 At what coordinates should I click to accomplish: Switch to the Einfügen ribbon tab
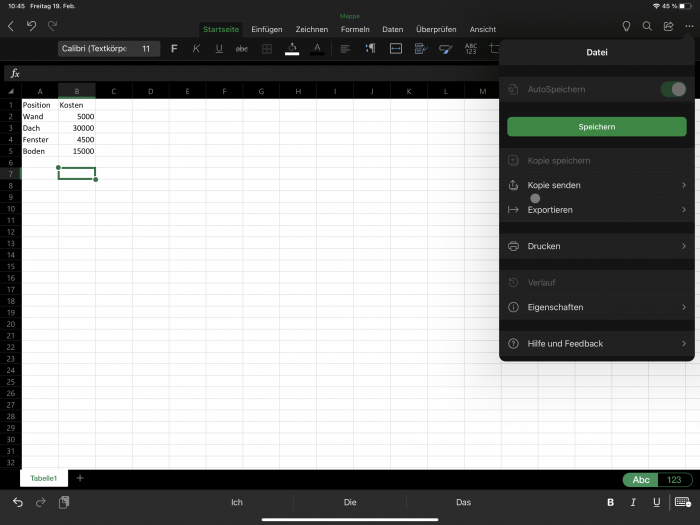(266, 29)
